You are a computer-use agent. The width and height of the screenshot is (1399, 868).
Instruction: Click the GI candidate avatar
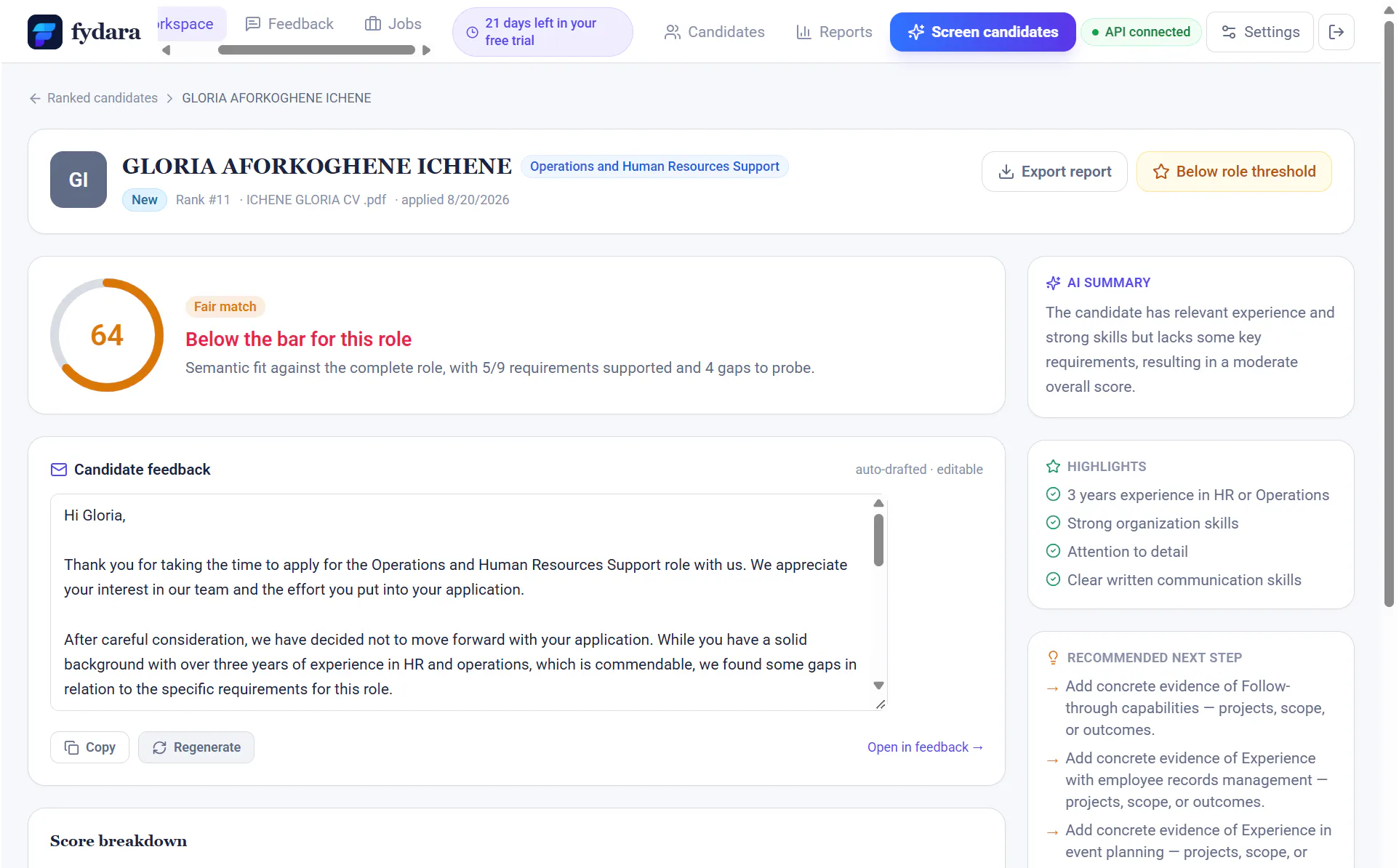click(x=79, y=180)
